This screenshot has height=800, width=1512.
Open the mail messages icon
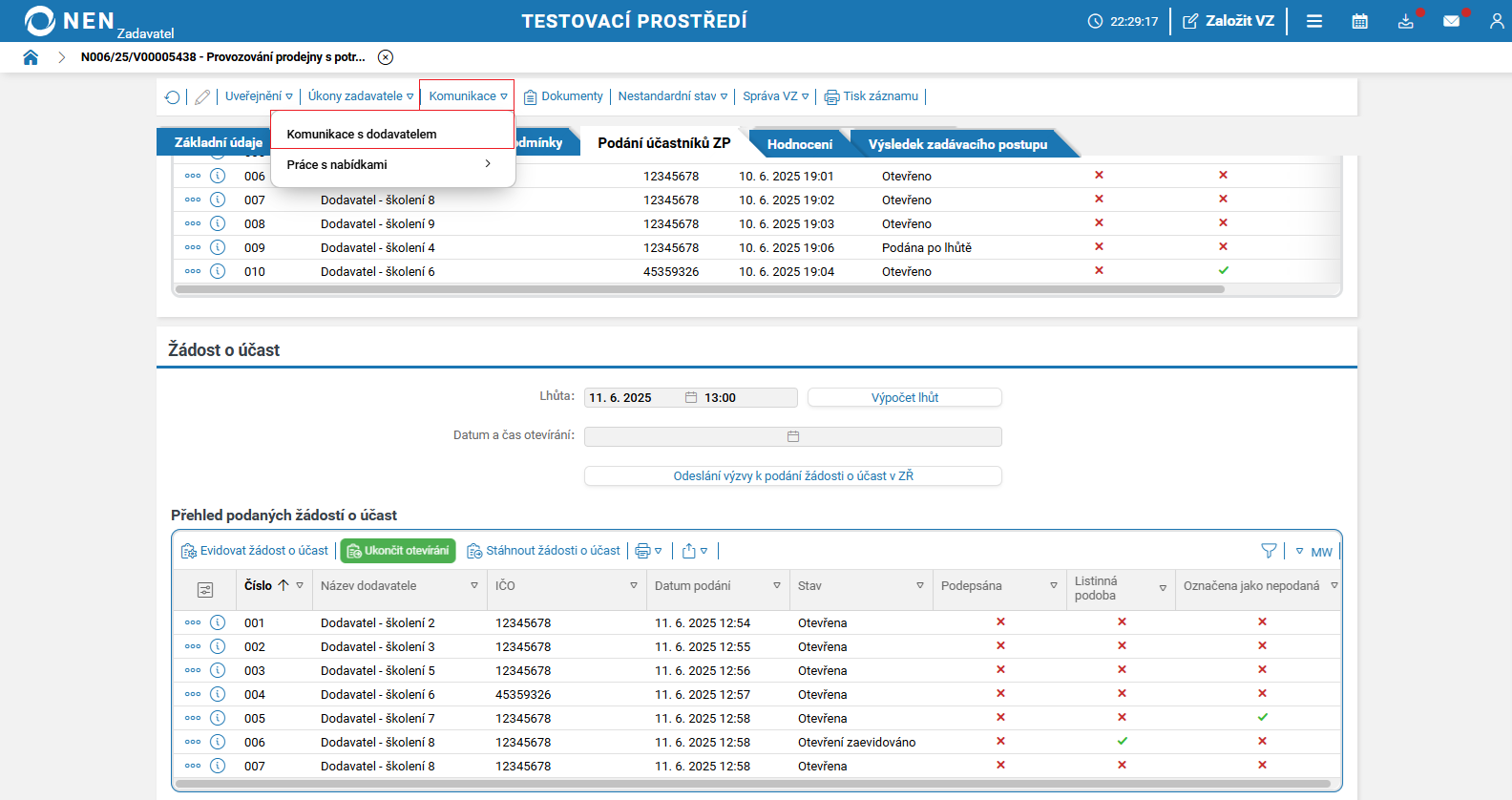click(1451, 21)
